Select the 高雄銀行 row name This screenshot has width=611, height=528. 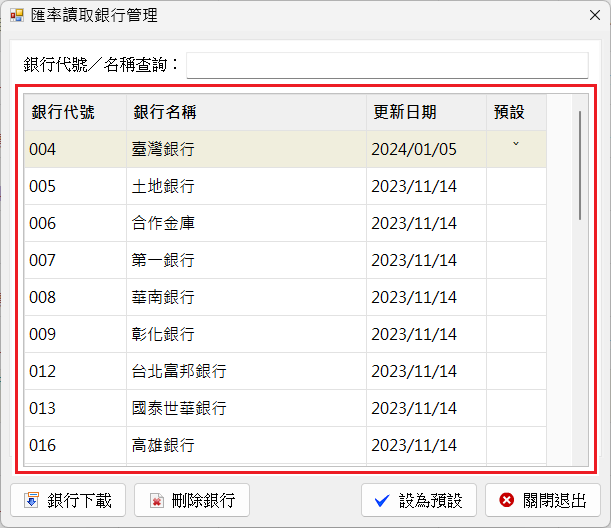click(x=246, y=445)
